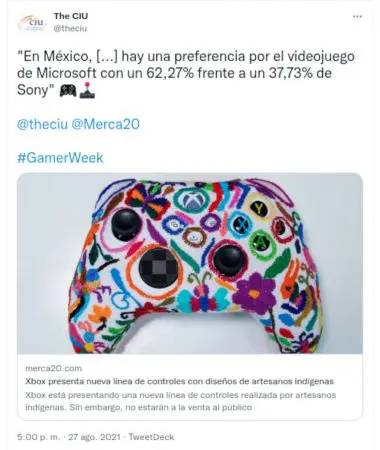Open the @Merca20 mention link

105,124
